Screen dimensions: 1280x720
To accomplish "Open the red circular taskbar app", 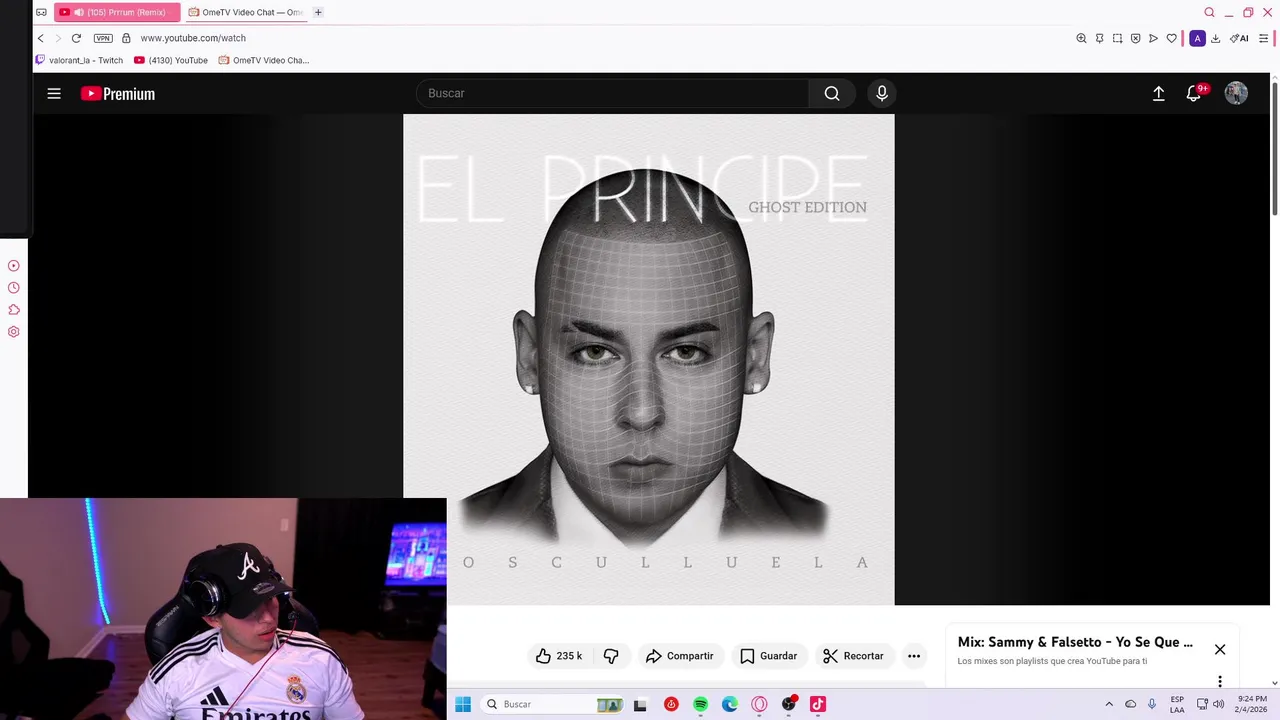I will pyautogui.click(x=671, y=704).
